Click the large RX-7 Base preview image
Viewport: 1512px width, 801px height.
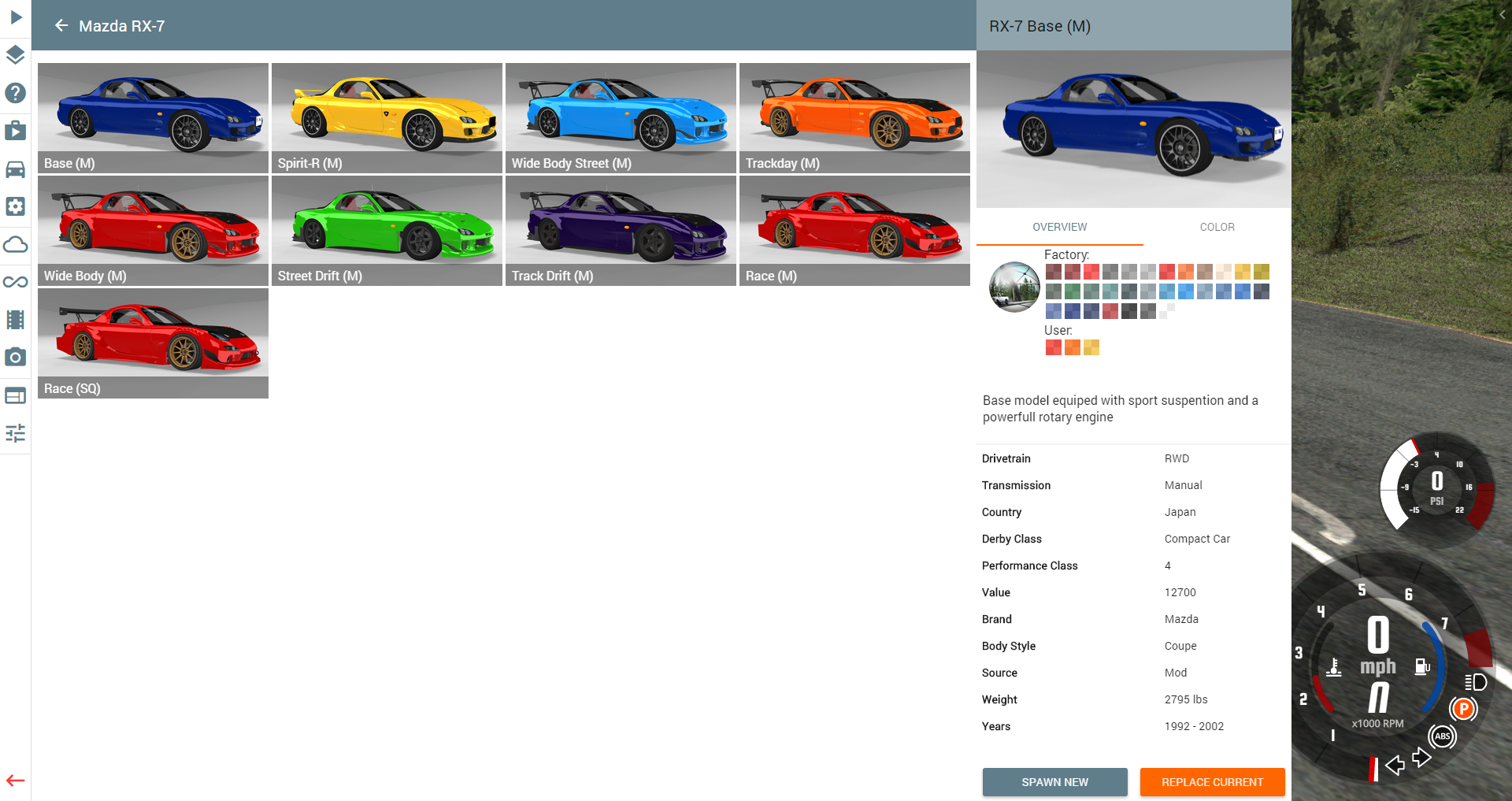coord(1133,129)
